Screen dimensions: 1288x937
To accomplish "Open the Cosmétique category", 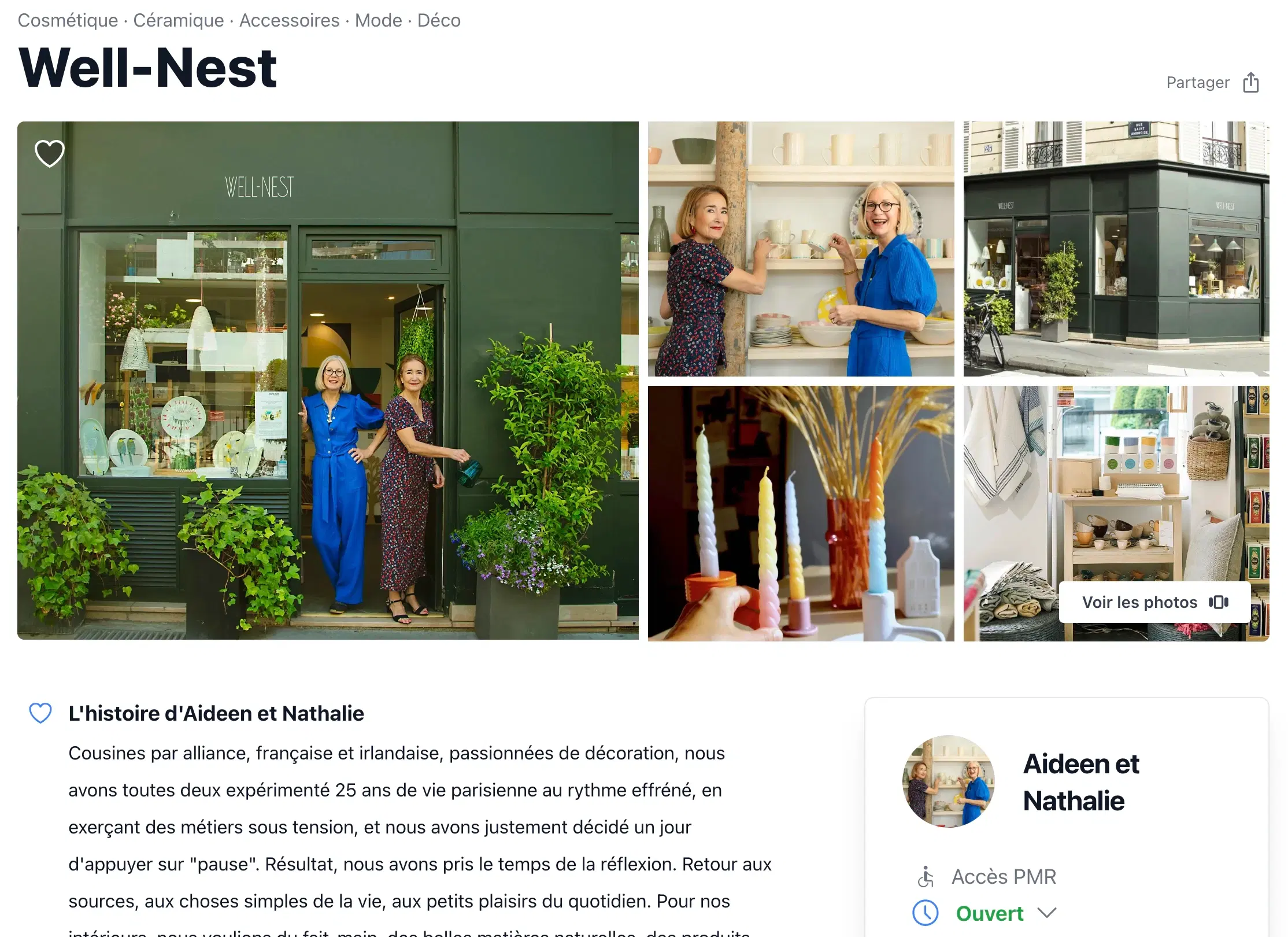I will (68, 20).
